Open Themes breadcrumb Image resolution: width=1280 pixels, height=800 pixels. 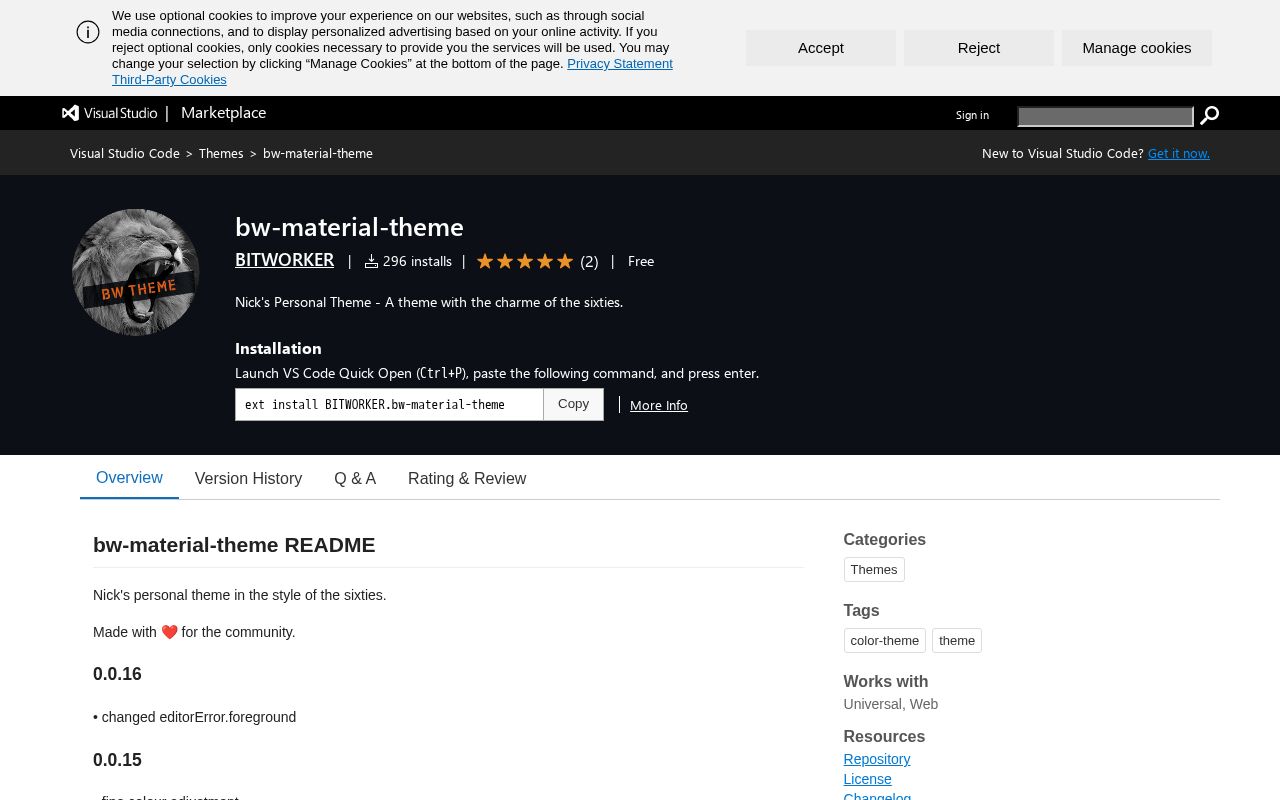(x=221, y=153)
